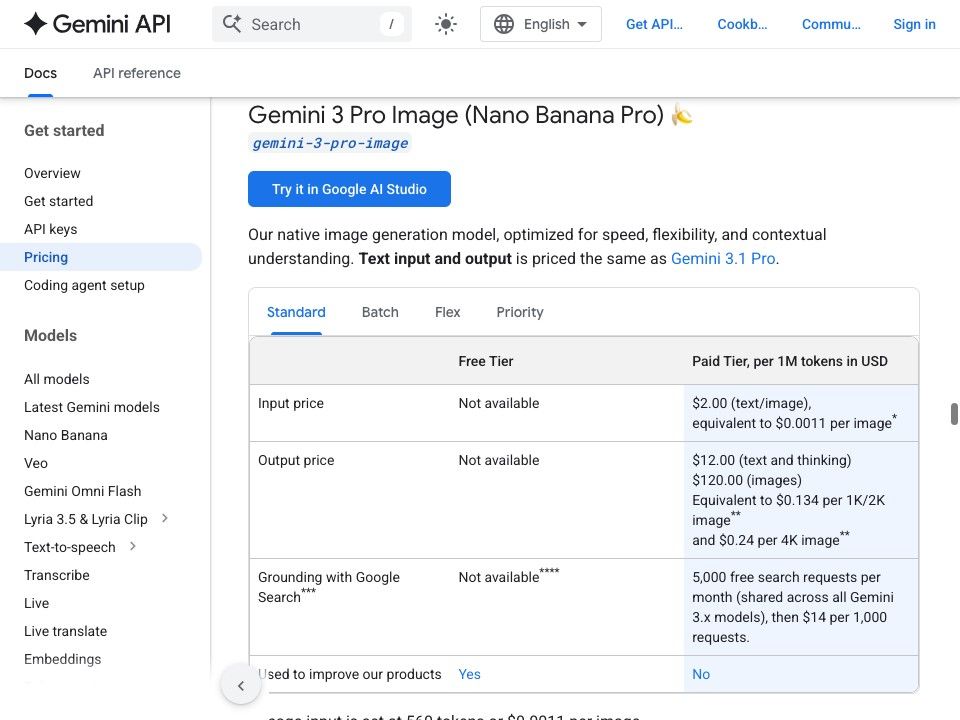Open Overview in the sidebar

[52, 173]
